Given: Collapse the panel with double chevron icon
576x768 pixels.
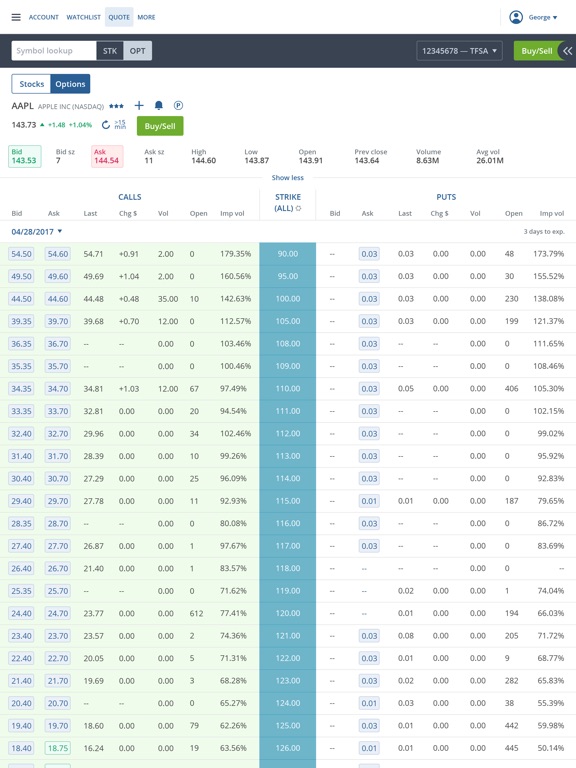Looking at the screenshot, I should (568, 51).
